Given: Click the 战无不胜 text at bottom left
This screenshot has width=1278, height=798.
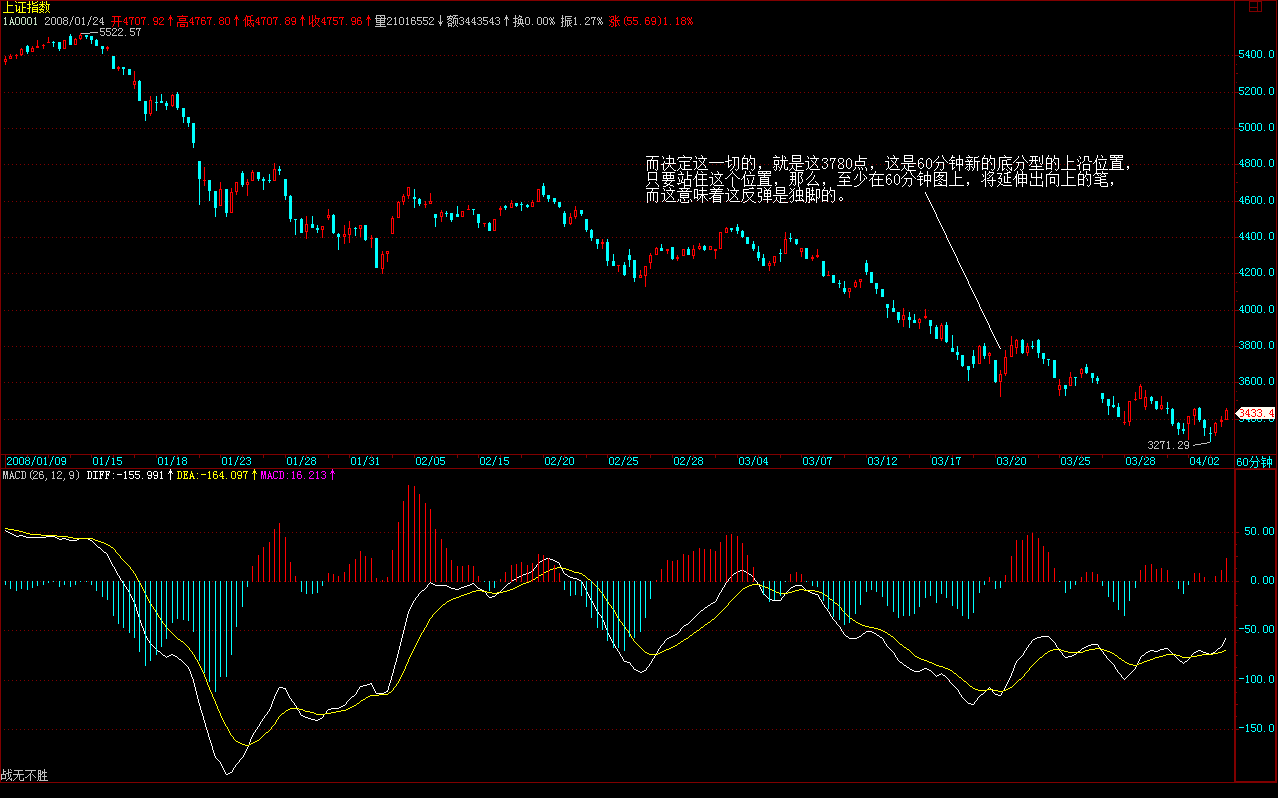Looking at the screenshot, I should point(24,775).
